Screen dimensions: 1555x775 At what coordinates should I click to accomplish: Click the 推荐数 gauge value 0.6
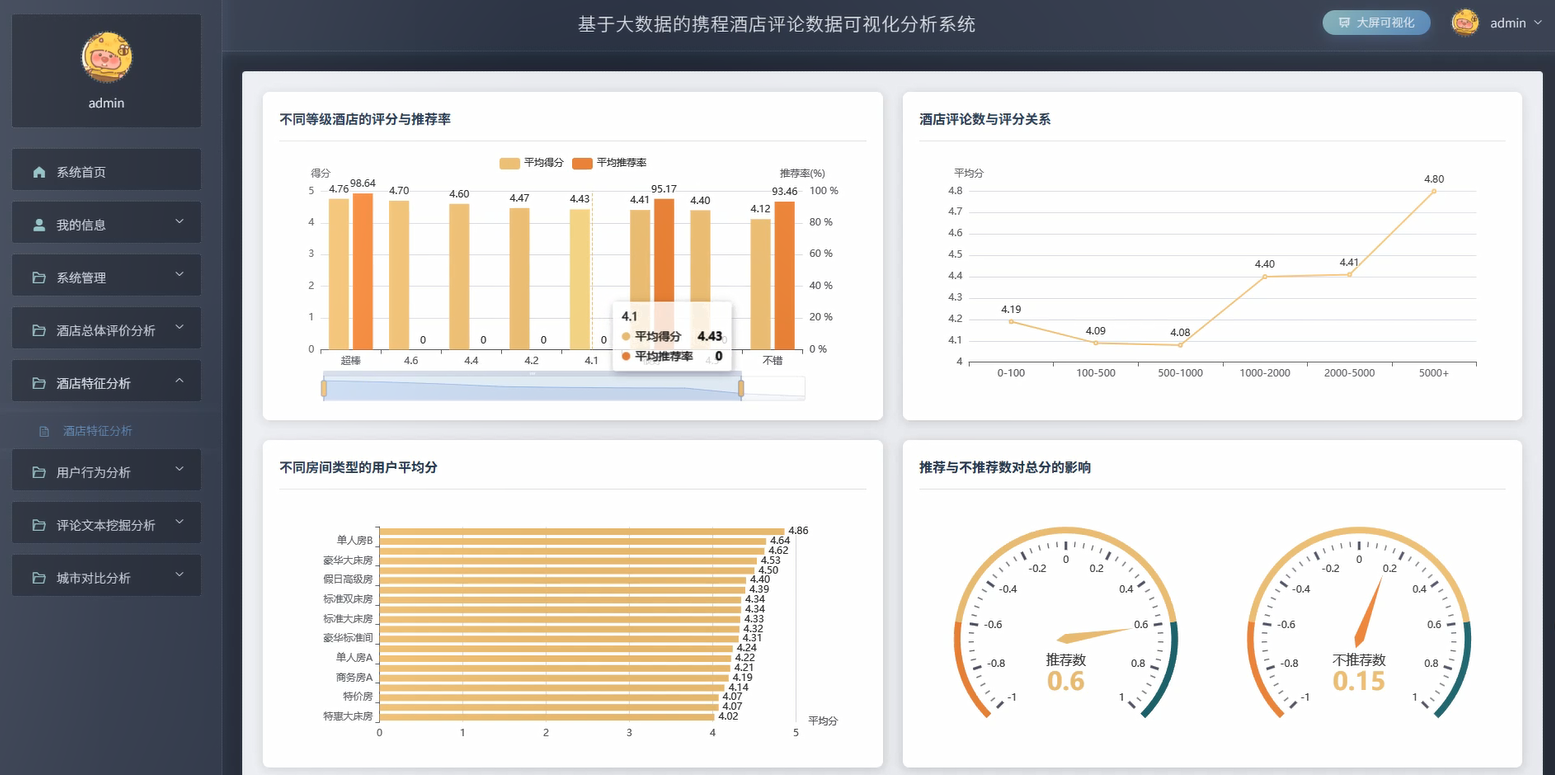(x=1066, y=681)
